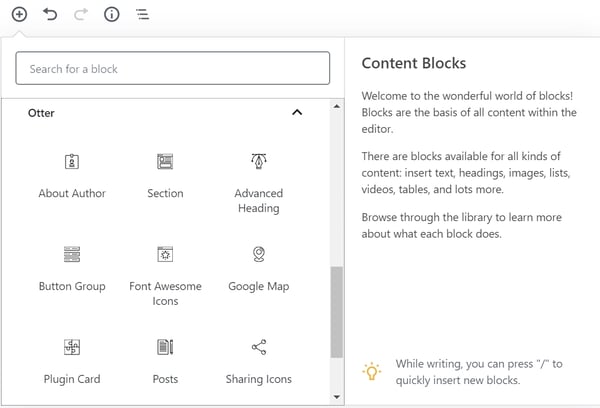
Task: Insert the Sharing Icons block
Action: click(258, 361)
